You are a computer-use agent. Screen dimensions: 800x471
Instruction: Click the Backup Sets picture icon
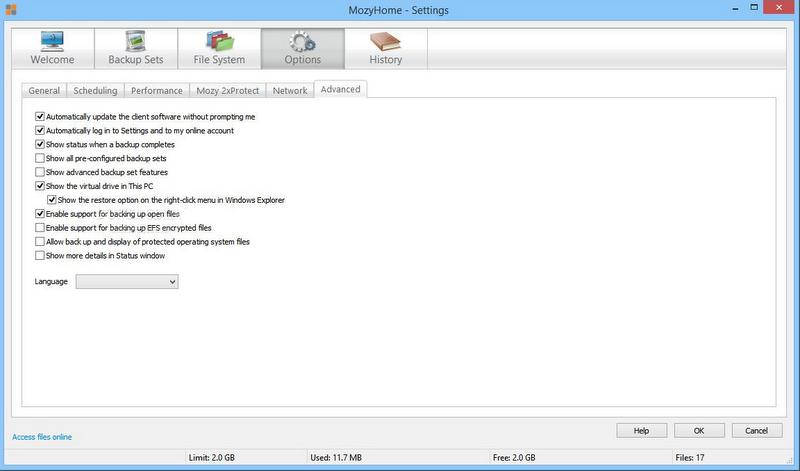(x=136, y=41)
